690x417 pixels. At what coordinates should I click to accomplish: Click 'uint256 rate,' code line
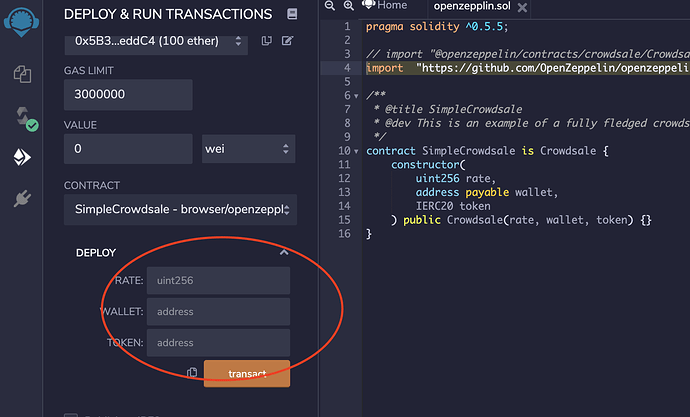[456, 178]
